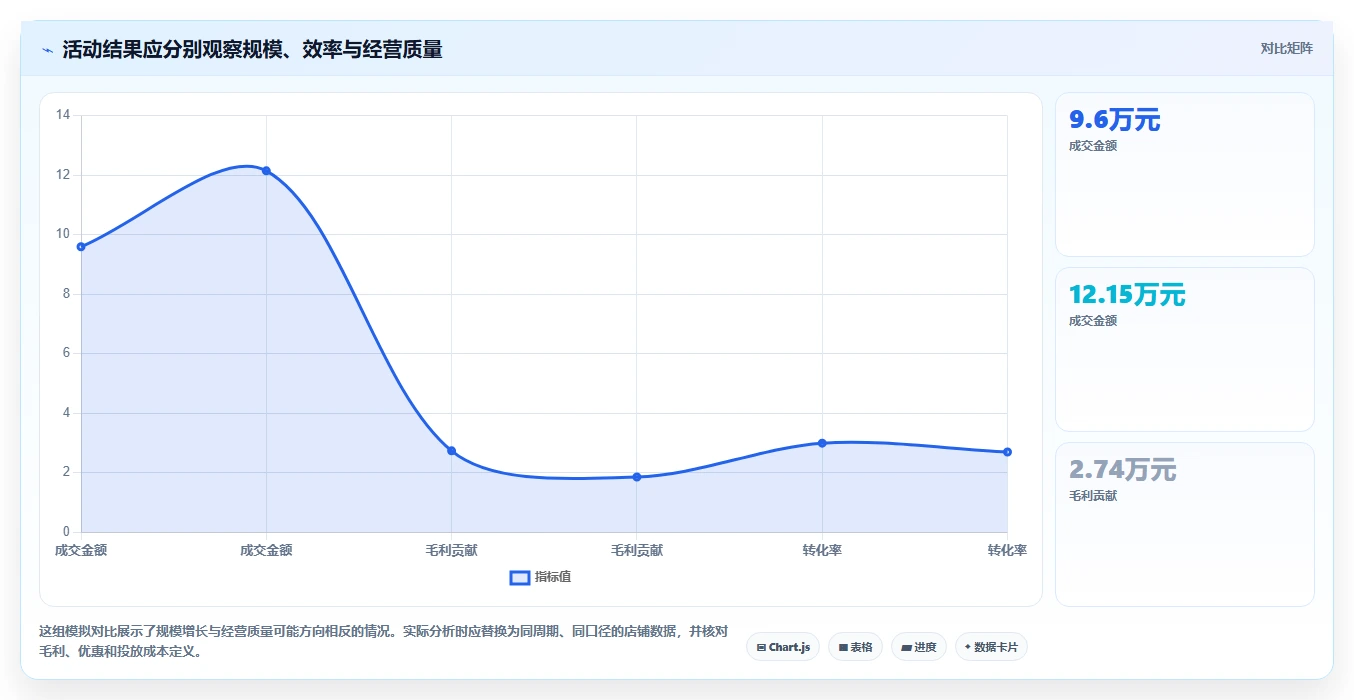1354x700 pixels.
Task: Click the y-axis label 8
Action: click(x=66, y=294)
